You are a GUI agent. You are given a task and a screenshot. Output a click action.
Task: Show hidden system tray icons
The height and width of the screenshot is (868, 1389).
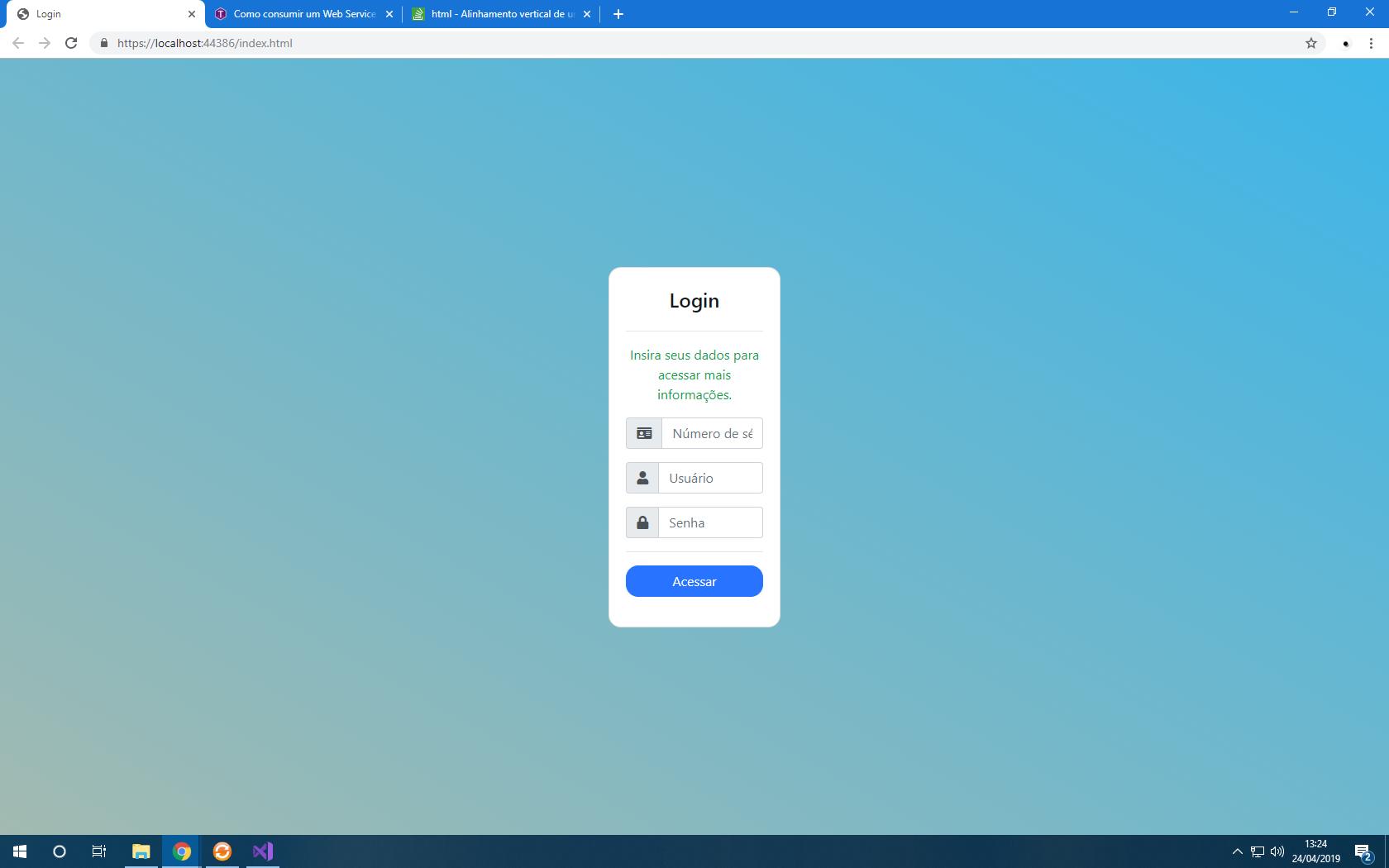(1238, 851)
